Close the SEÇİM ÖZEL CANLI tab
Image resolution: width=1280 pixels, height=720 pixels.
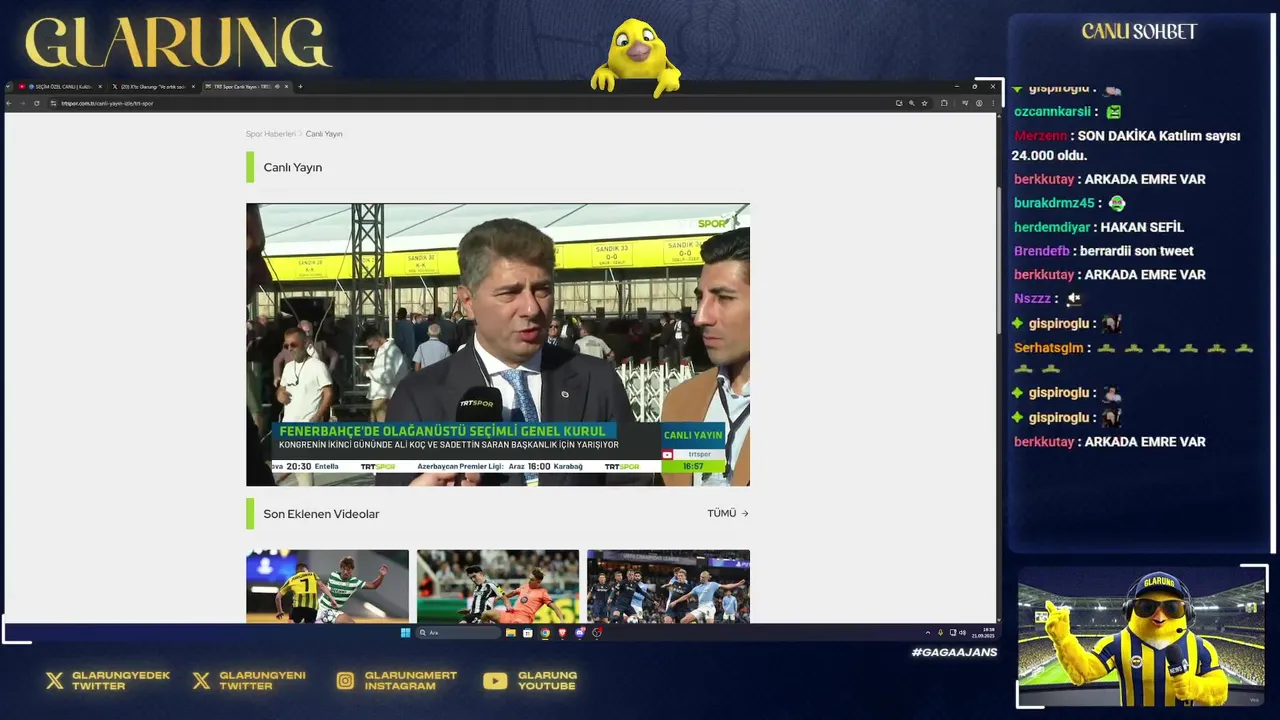(x=100, y=87)
